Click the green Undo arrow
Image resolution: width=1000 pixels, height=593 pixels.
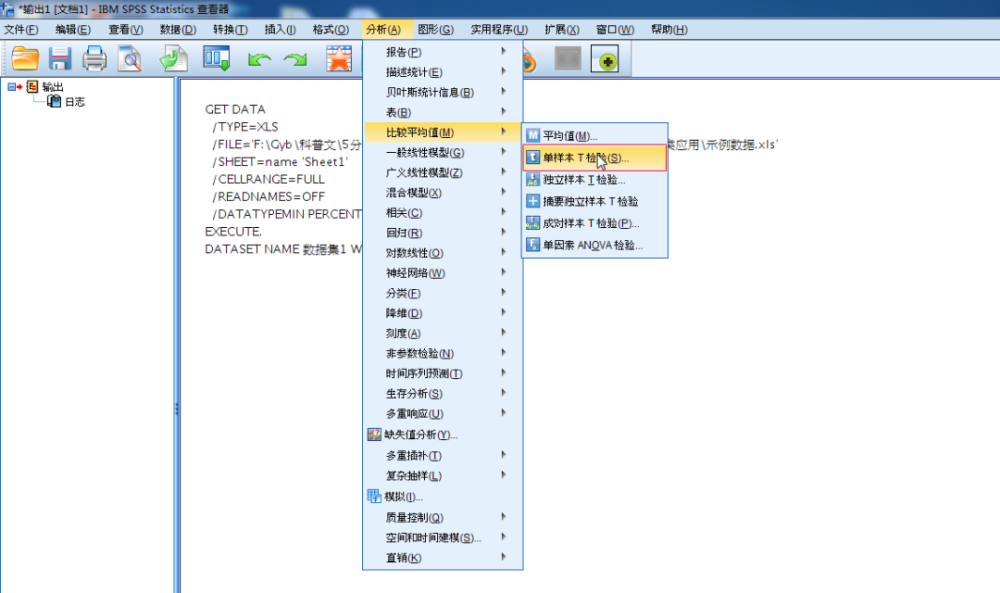click(x=259, y=60)
